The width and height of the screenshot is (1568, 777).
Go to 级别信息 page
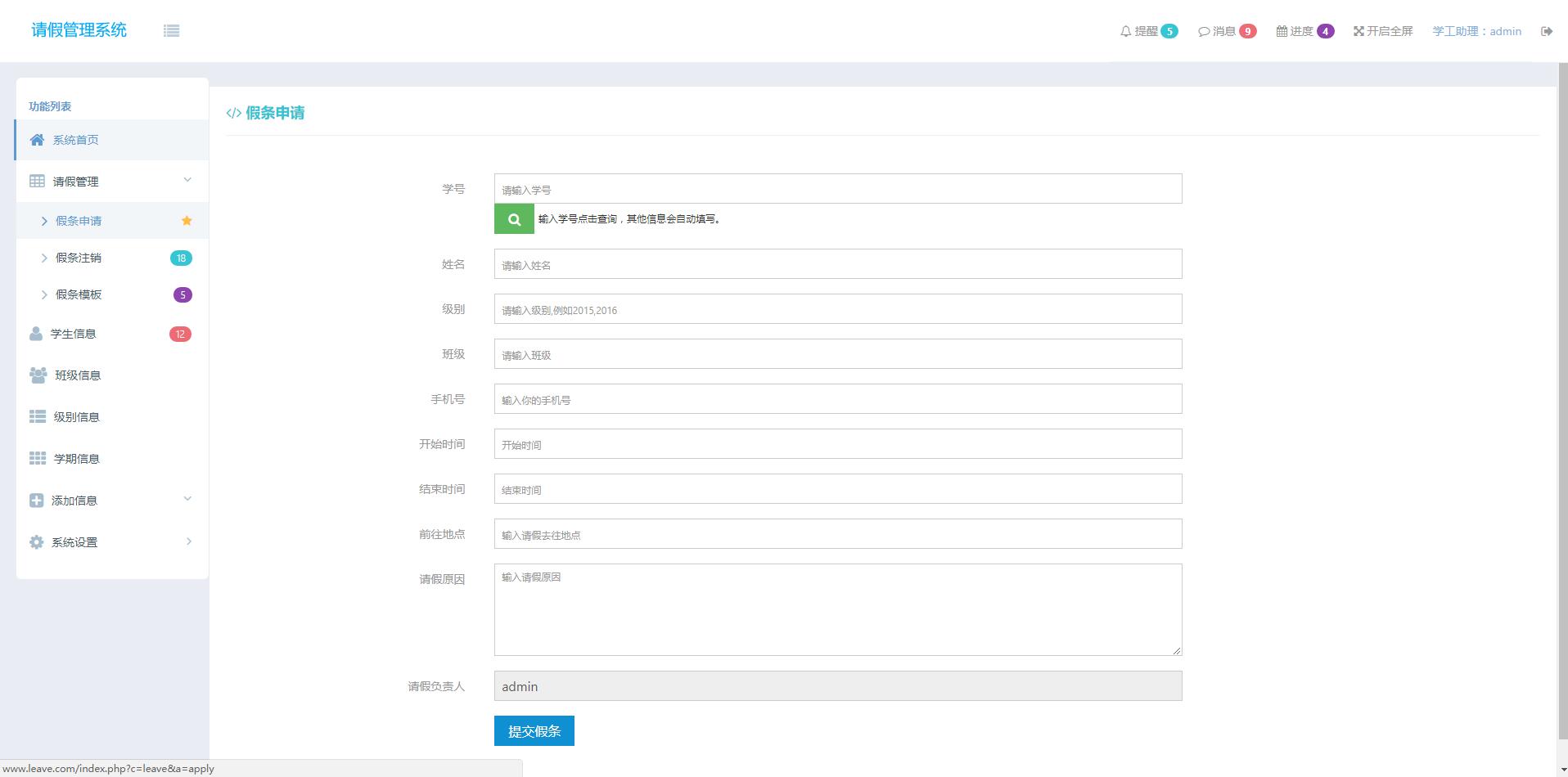coord(112,417)
